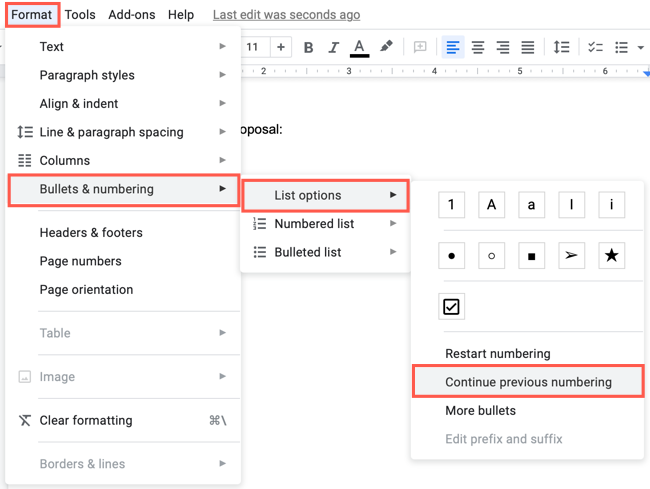
Task: Select the checkbox list style
Action: click(x=451, y=306)
